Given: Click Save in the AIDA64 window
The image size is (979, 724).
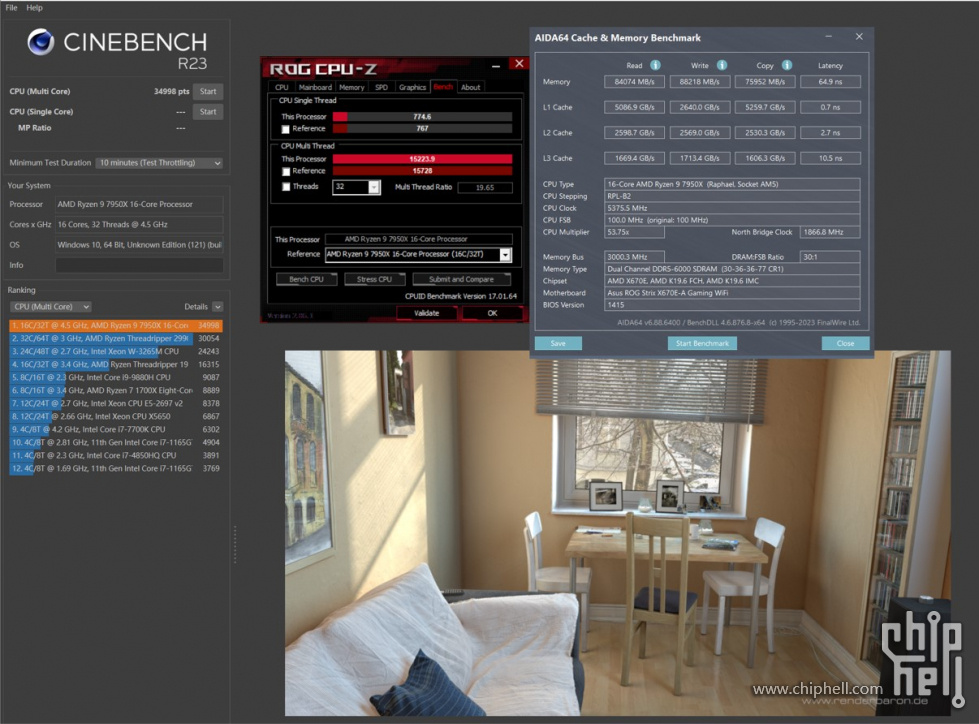Looking at the screenshot, I should (558, 343).
